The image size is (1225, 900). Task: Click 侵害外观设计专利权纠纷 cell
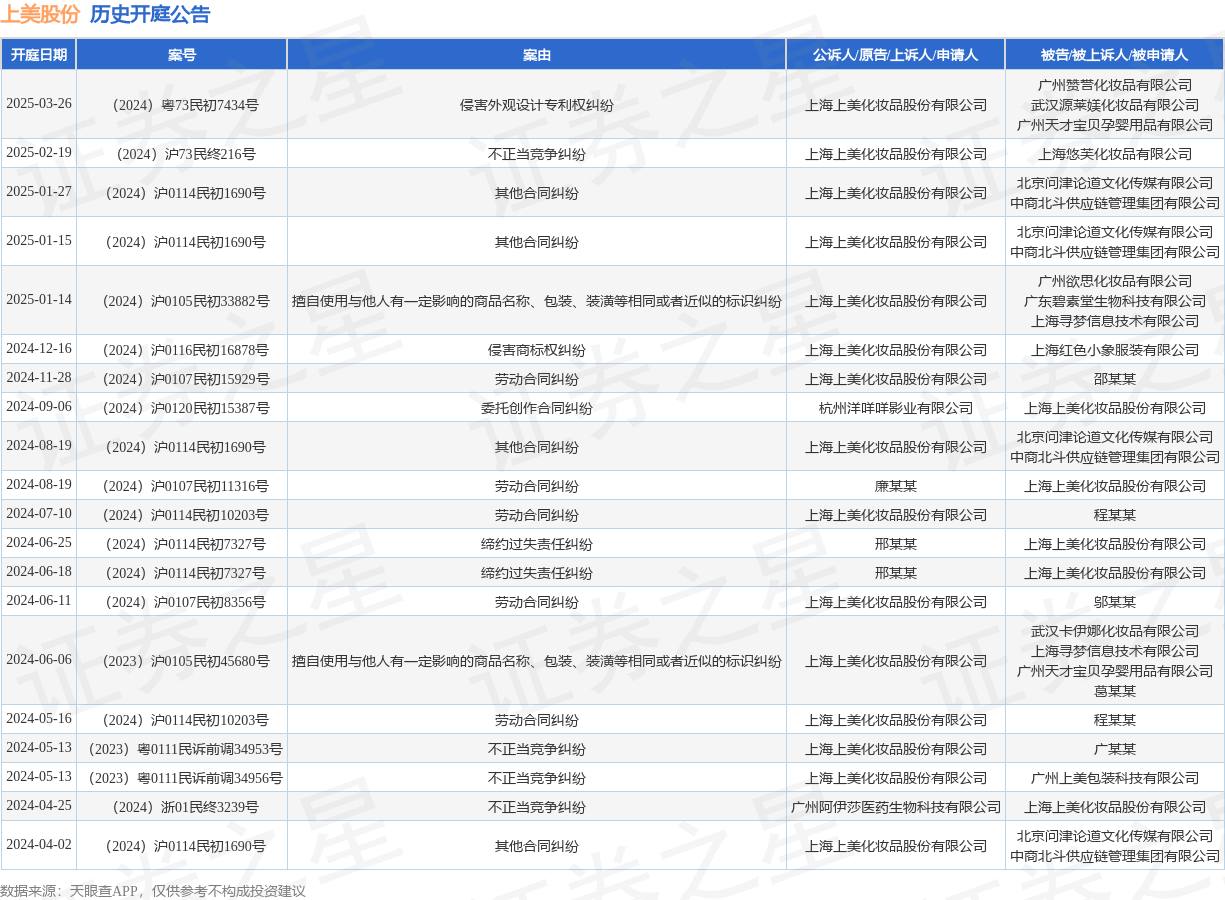coord(537,105)
